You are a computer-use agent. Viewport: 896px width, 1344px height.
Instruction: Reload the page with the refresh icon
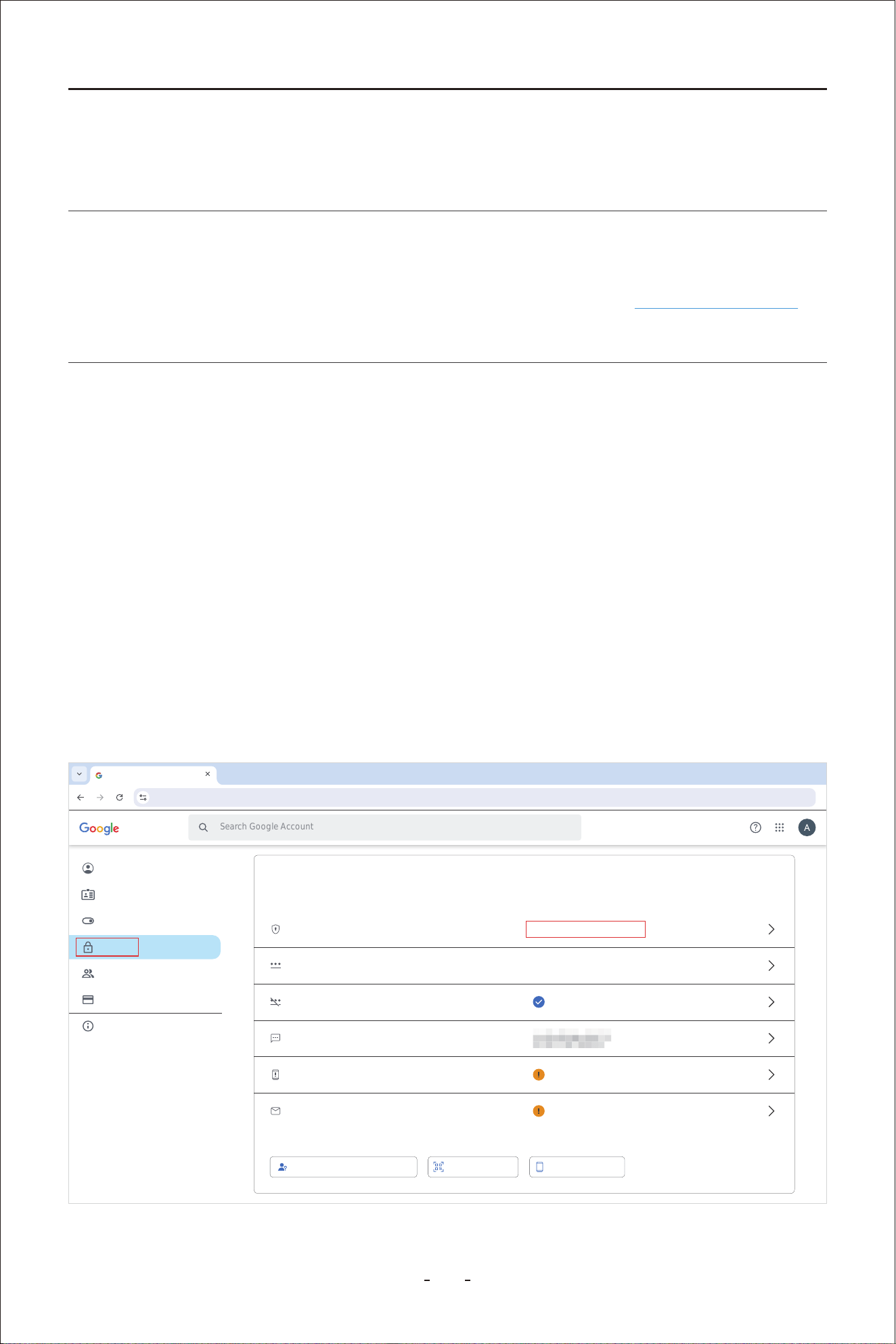pyautogui.click(x=120, y=798)
